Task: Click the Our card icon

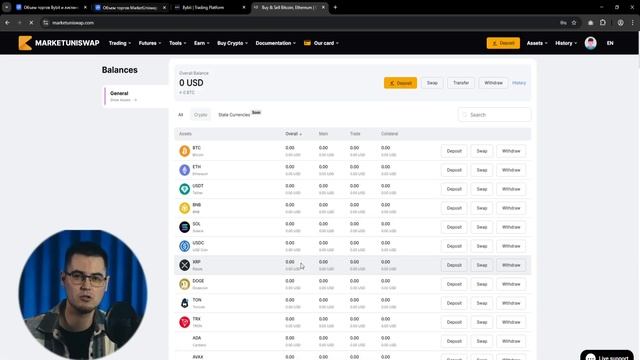Action: pos(307,43)
